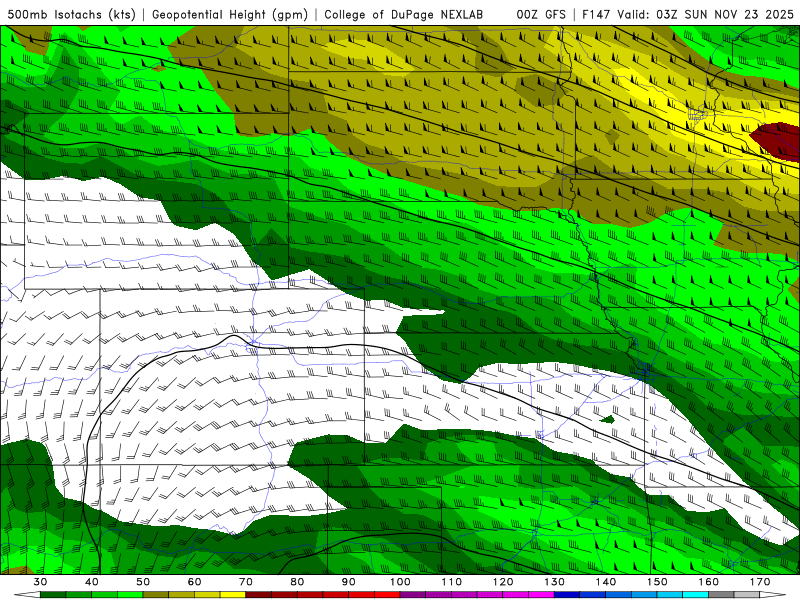Click the '00Z GFS' model run label

(x=541, y=14)
